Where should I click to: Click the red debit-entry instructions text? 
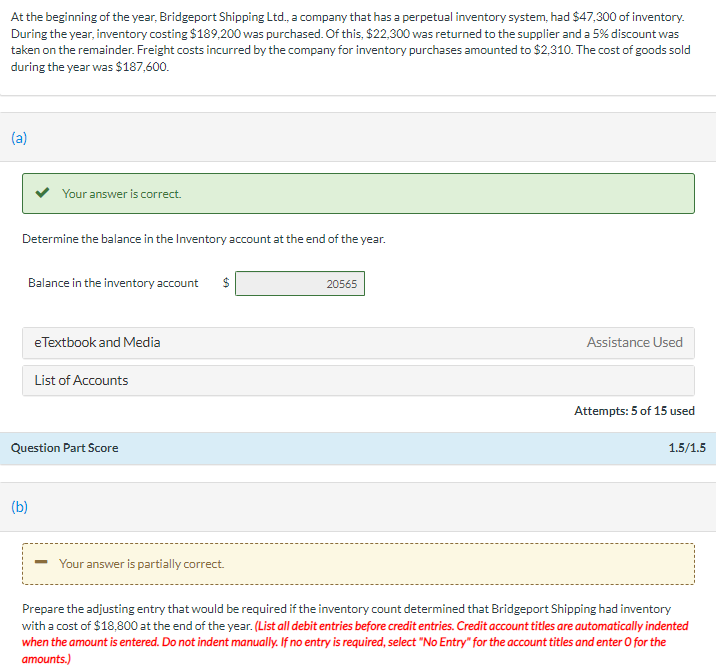click(355, 642)
